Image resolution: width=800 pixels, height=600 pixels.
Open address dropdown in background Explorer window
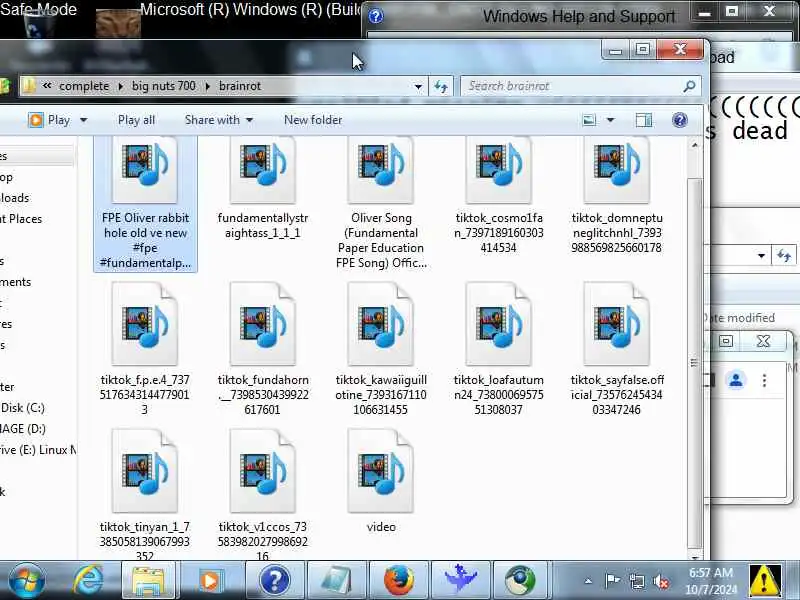tap(761, 256)
